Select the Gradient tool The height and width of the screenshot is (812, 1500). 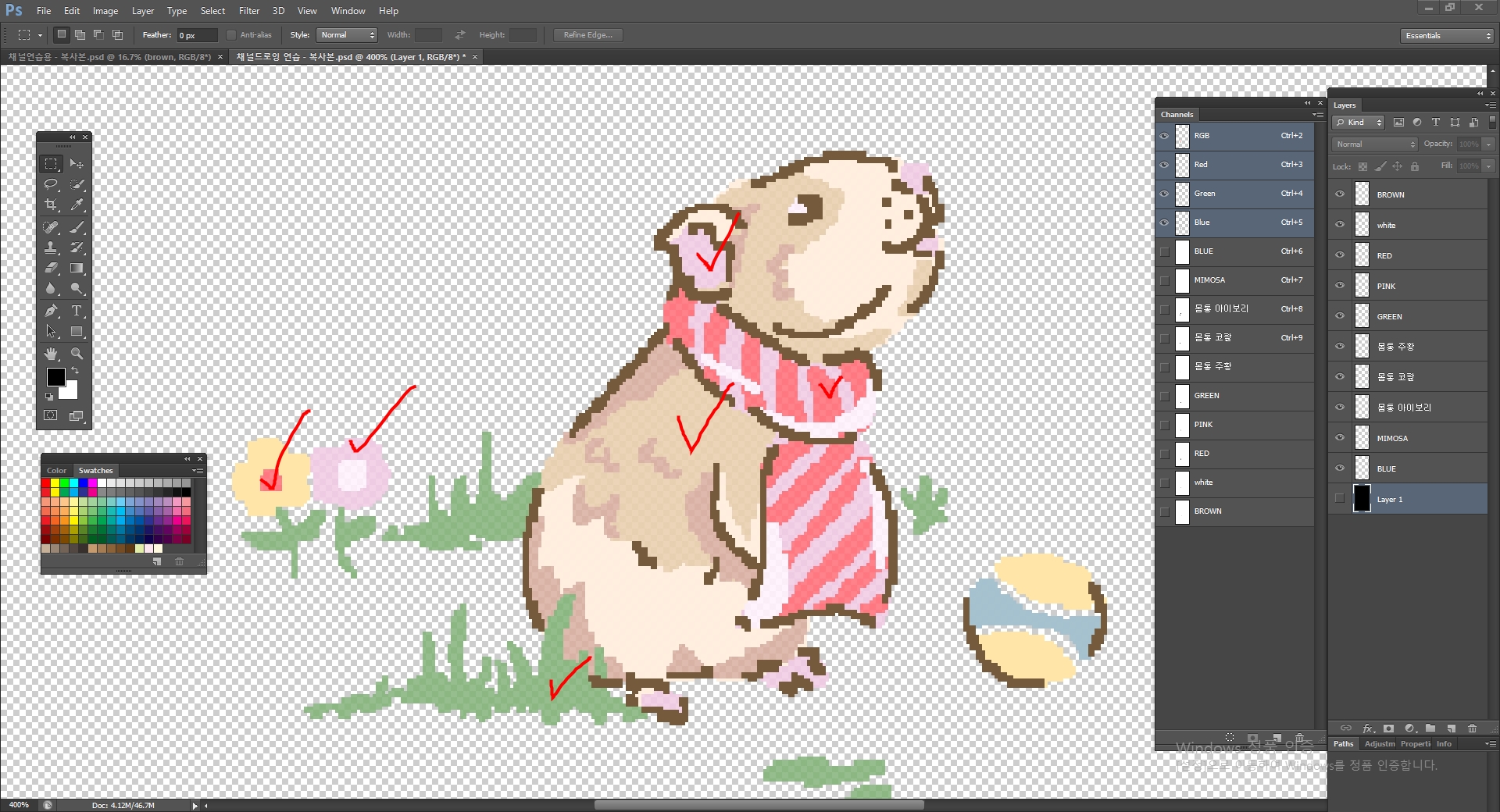click(77, 268)
